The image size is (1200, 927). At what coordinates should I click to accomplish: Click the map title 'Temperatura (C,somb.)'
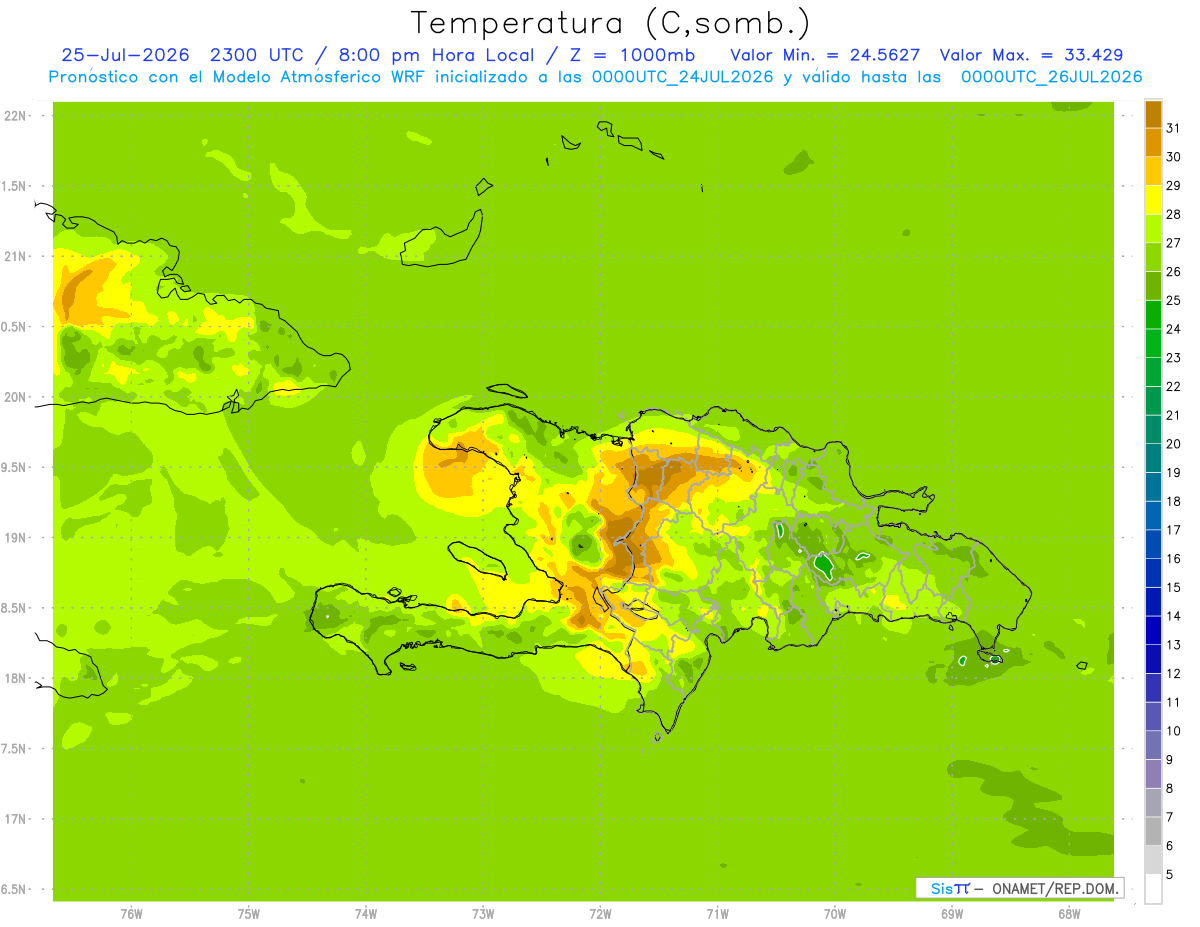click(x=611, y=23)
